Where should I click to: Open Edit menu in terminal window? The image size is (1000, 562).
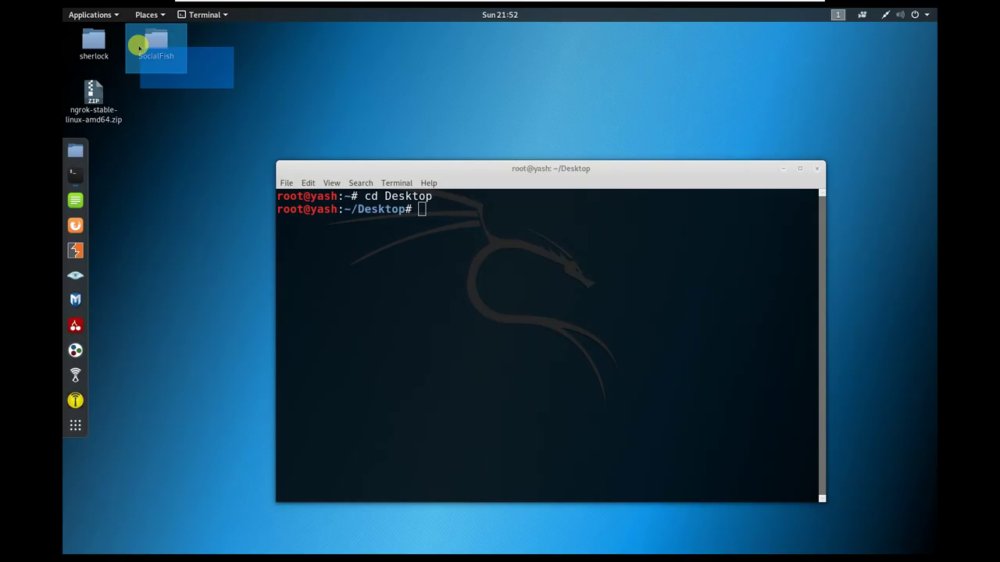tap(308, 182)
